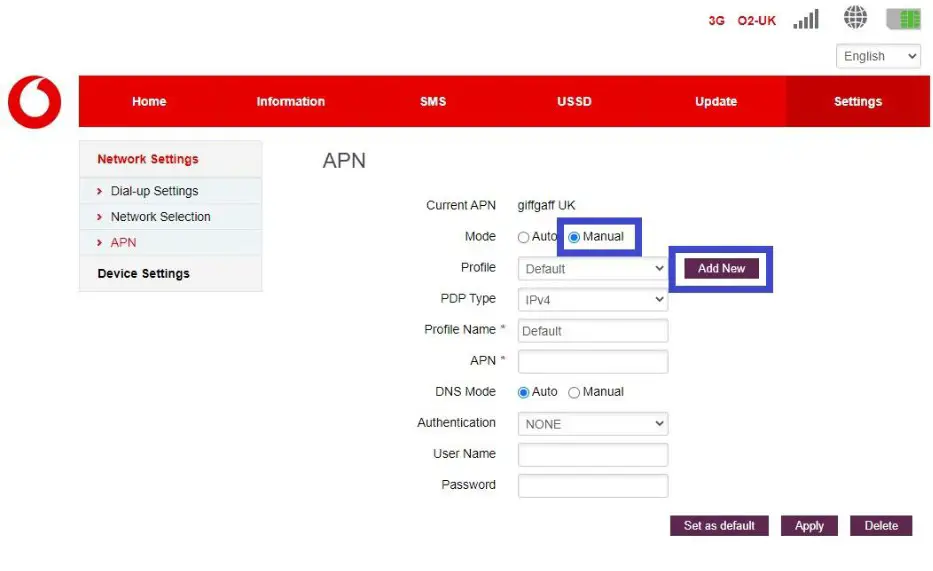Open Dial-up Settings in sidebar

point(154,191)
